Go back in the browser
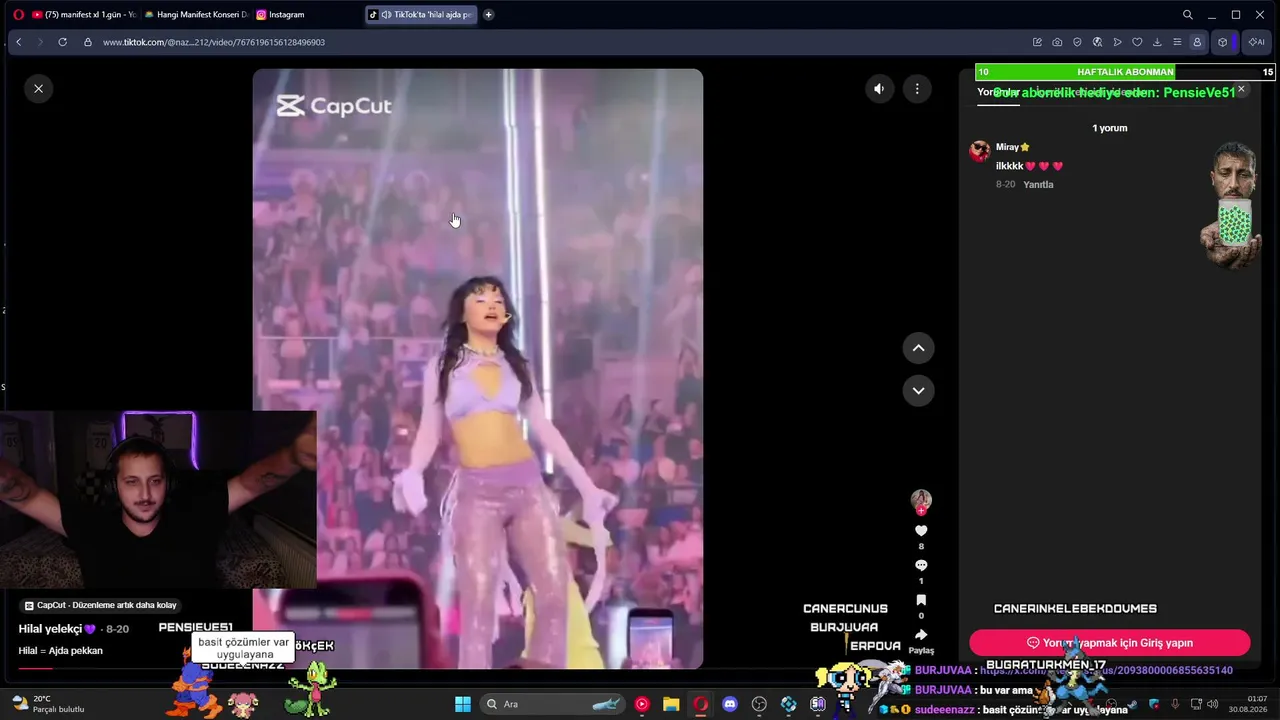1280x720 pixels. [18, 42]
